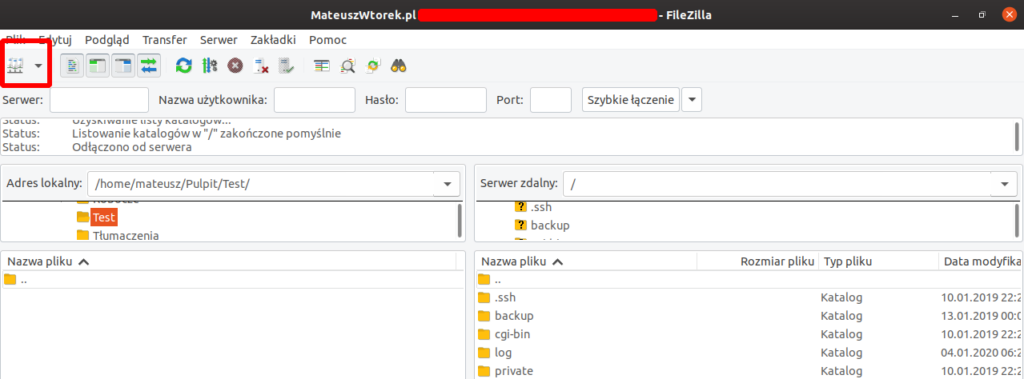
Task: Open the Serwer menu
Action: 219,40
